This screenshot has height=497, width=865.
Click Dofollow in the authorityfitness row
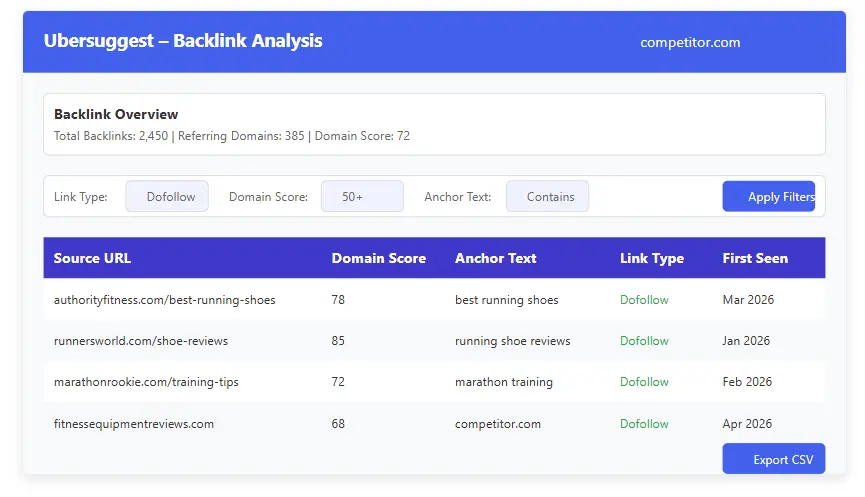[x=644, y=300]
